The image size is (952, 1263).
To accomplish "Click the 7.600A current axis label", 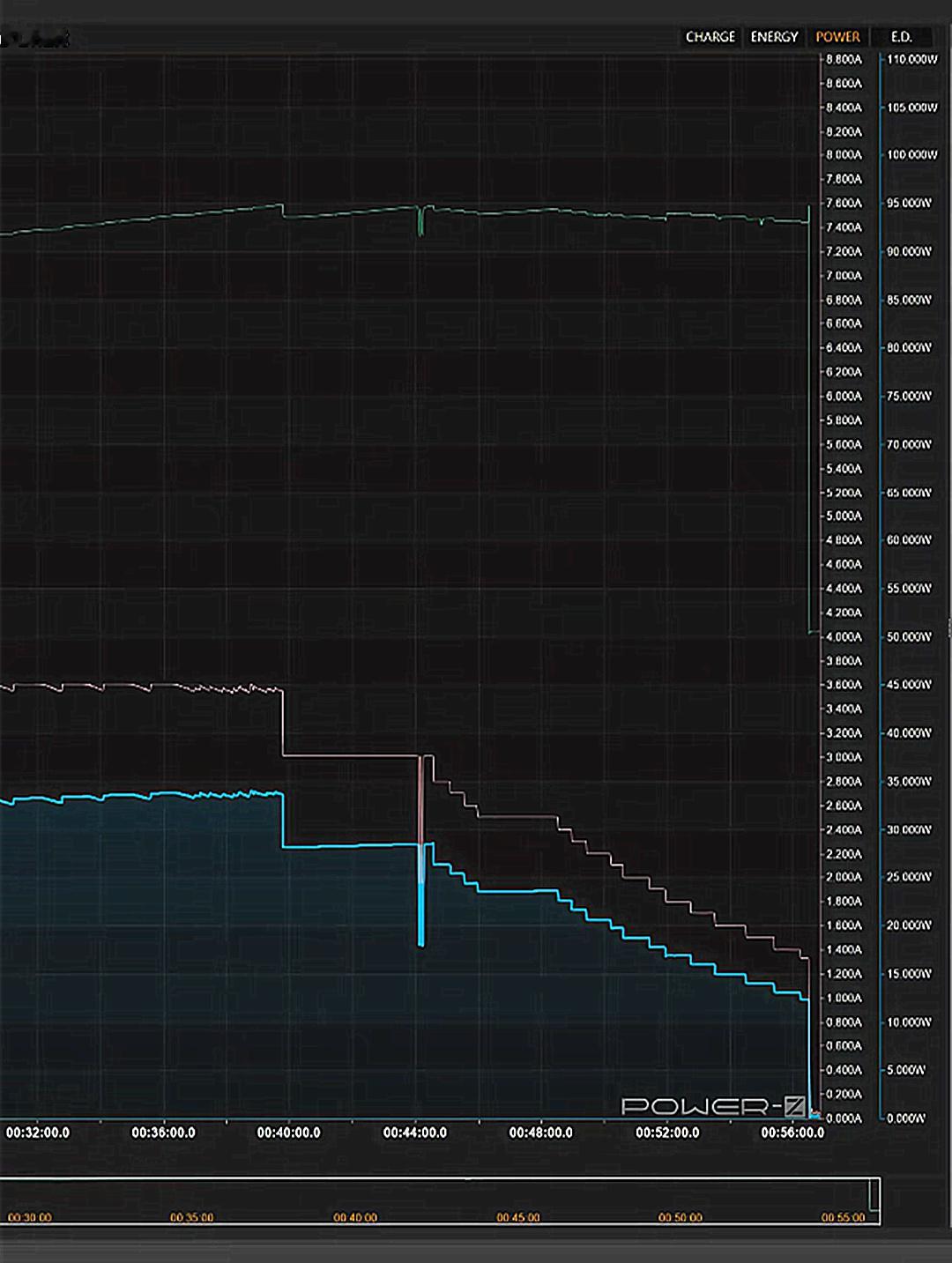I will 844,204.
